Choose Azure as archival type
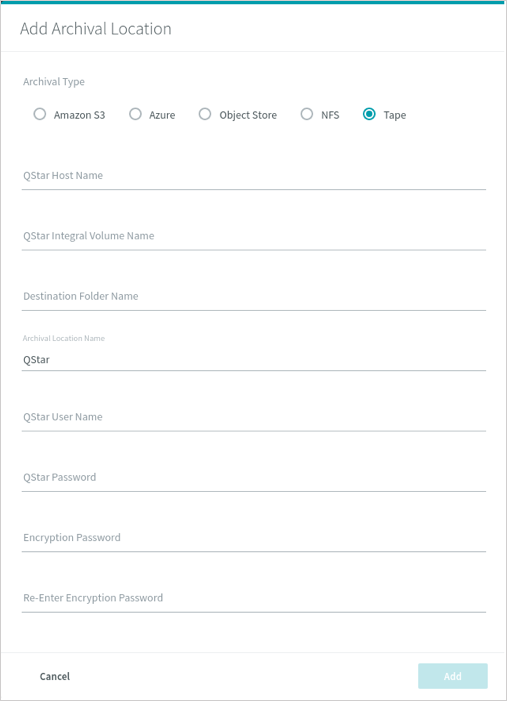 [135, 114]
